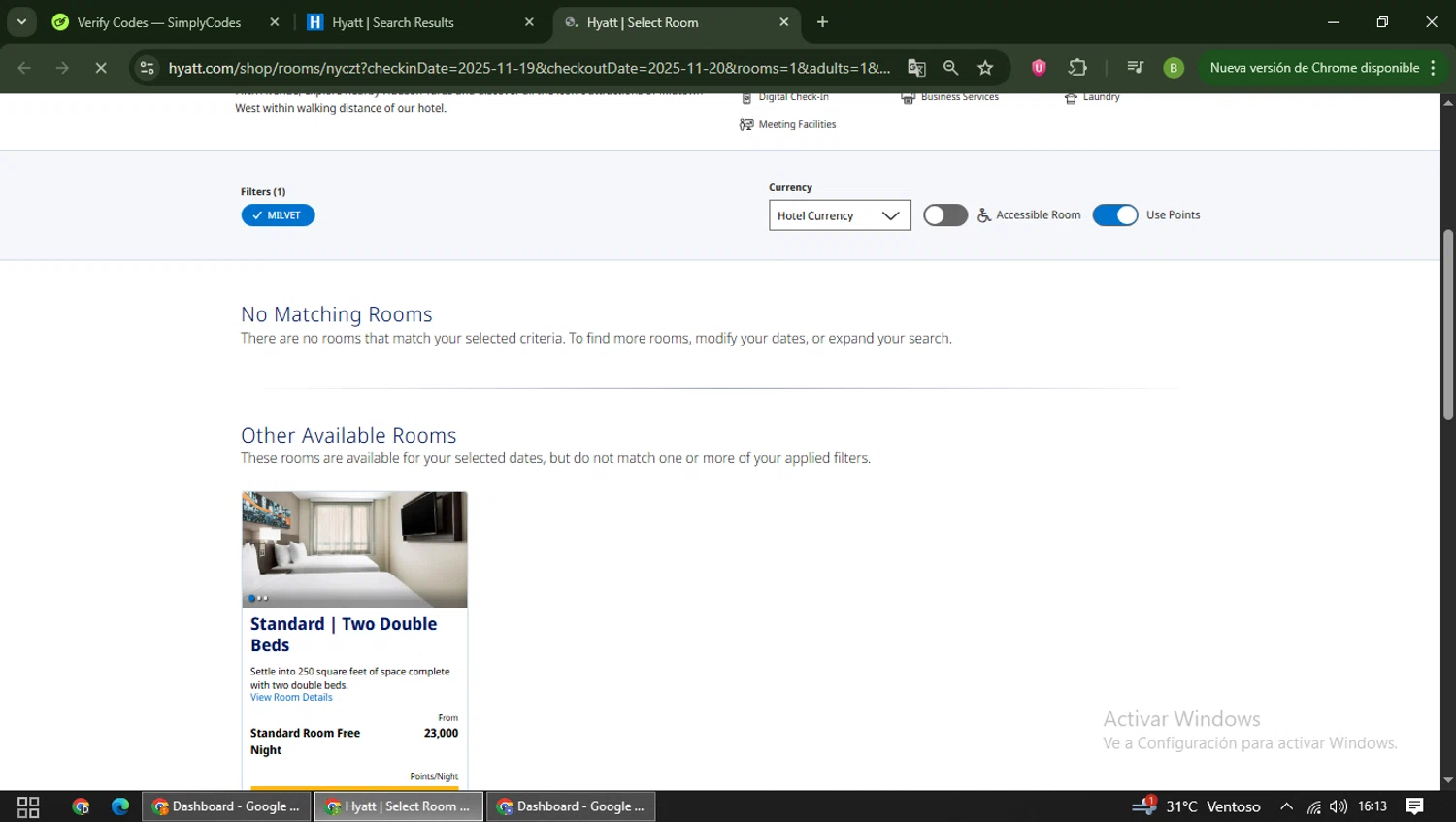1456x822 pixels.
Task: Show hidden system tray icons chevron
Action: pyautogui.click(x=1286, y=806)
